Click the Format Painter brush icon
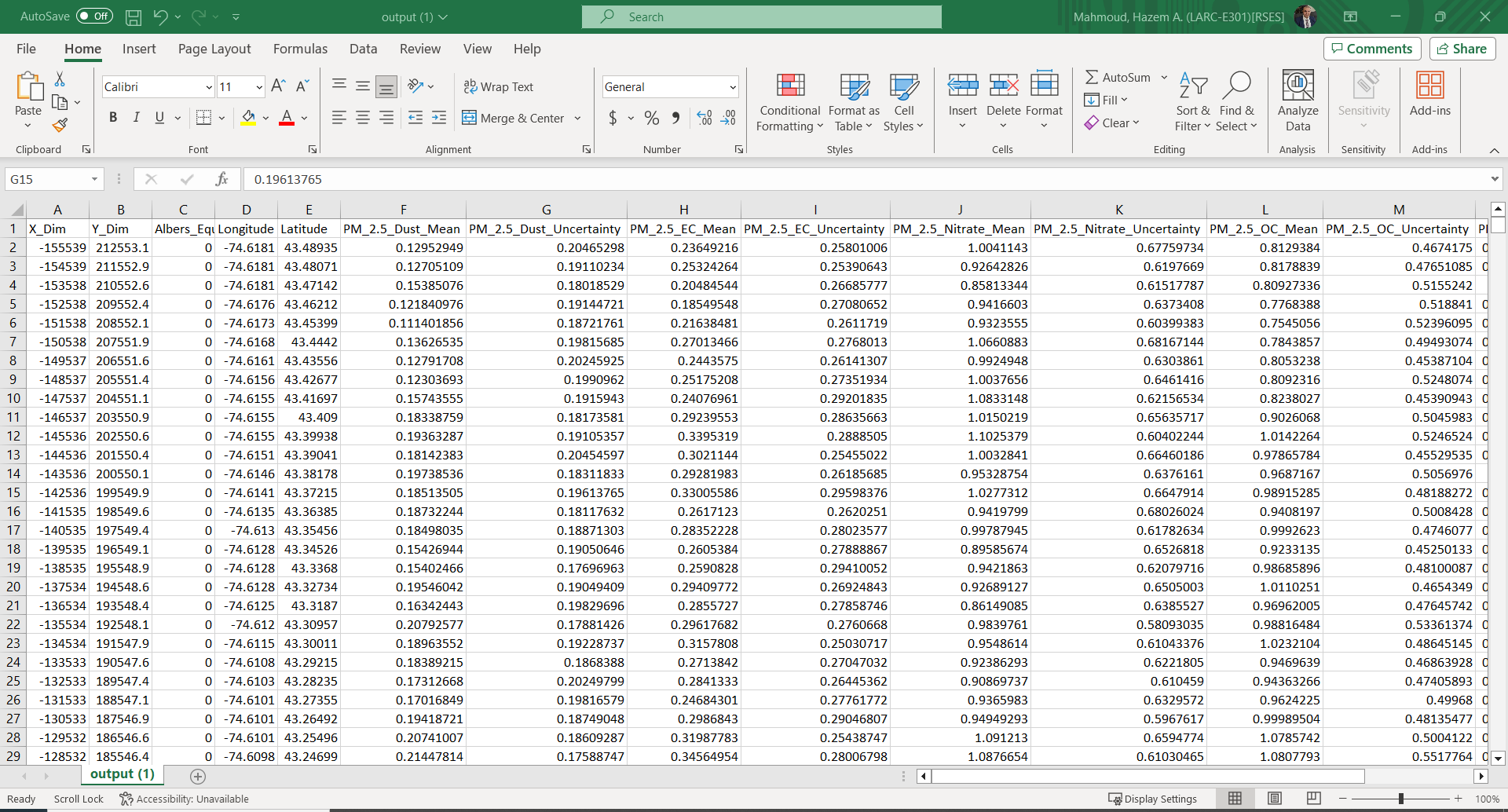 (x=60, y=126)
